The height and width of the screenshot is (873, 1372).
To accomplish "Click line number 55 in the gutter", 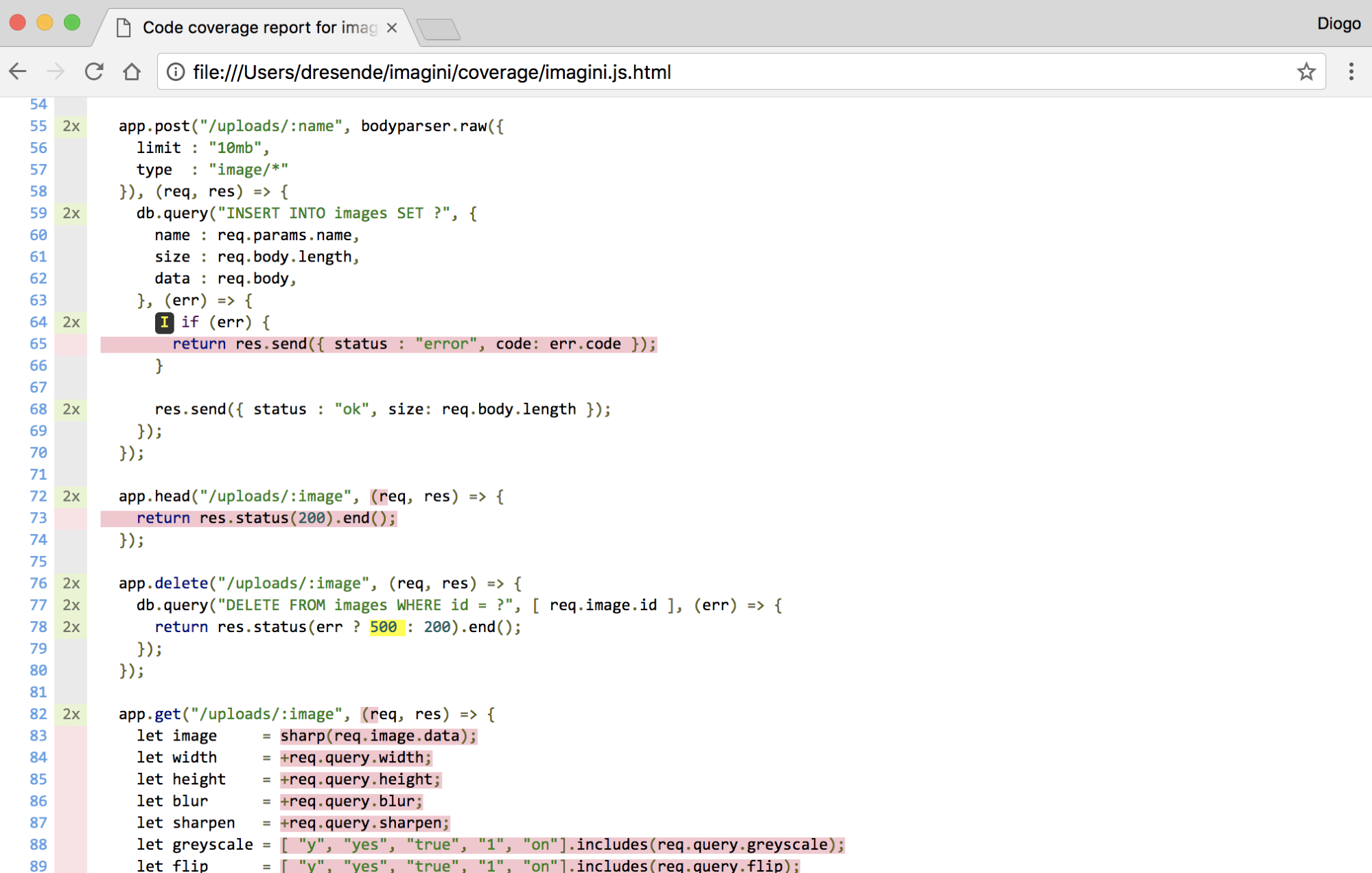I will 38,126.
